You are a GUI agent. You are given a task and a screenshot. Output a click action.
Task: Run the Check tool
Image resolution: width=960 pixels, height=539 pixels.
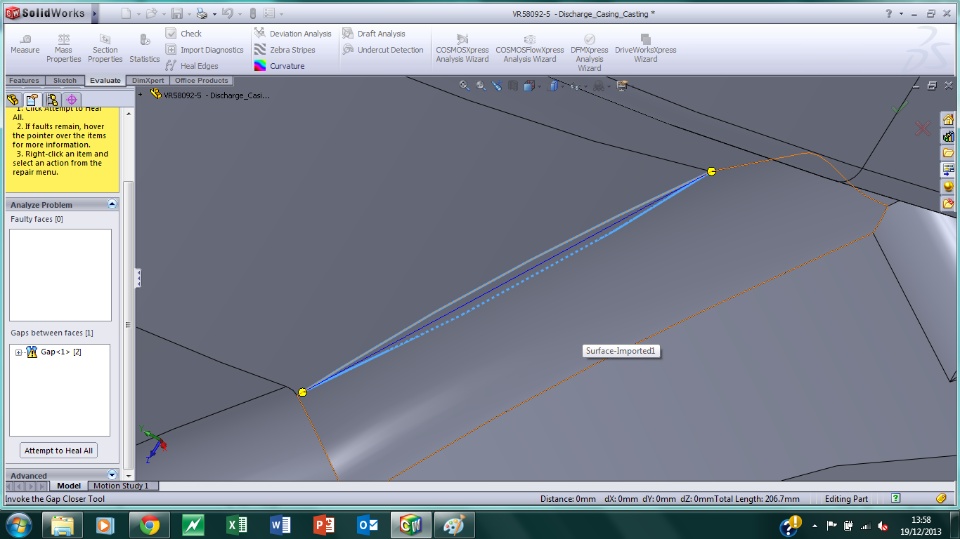tap(184, 34)
